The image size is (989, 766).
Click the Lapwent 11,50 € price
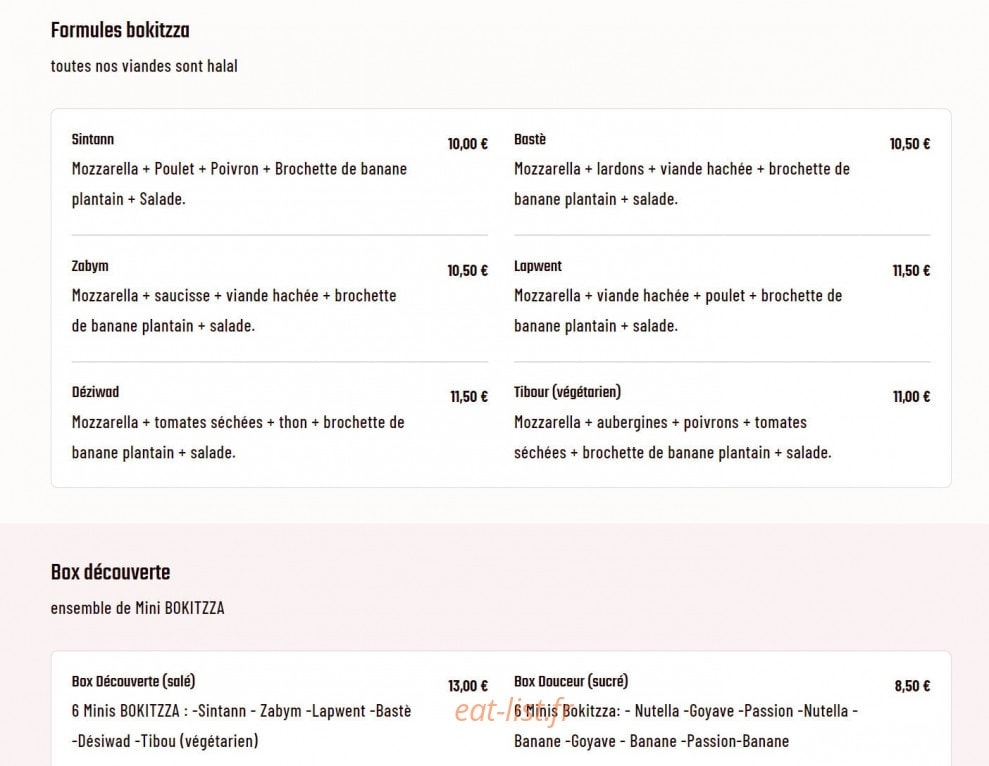click(x=911, y=271)
